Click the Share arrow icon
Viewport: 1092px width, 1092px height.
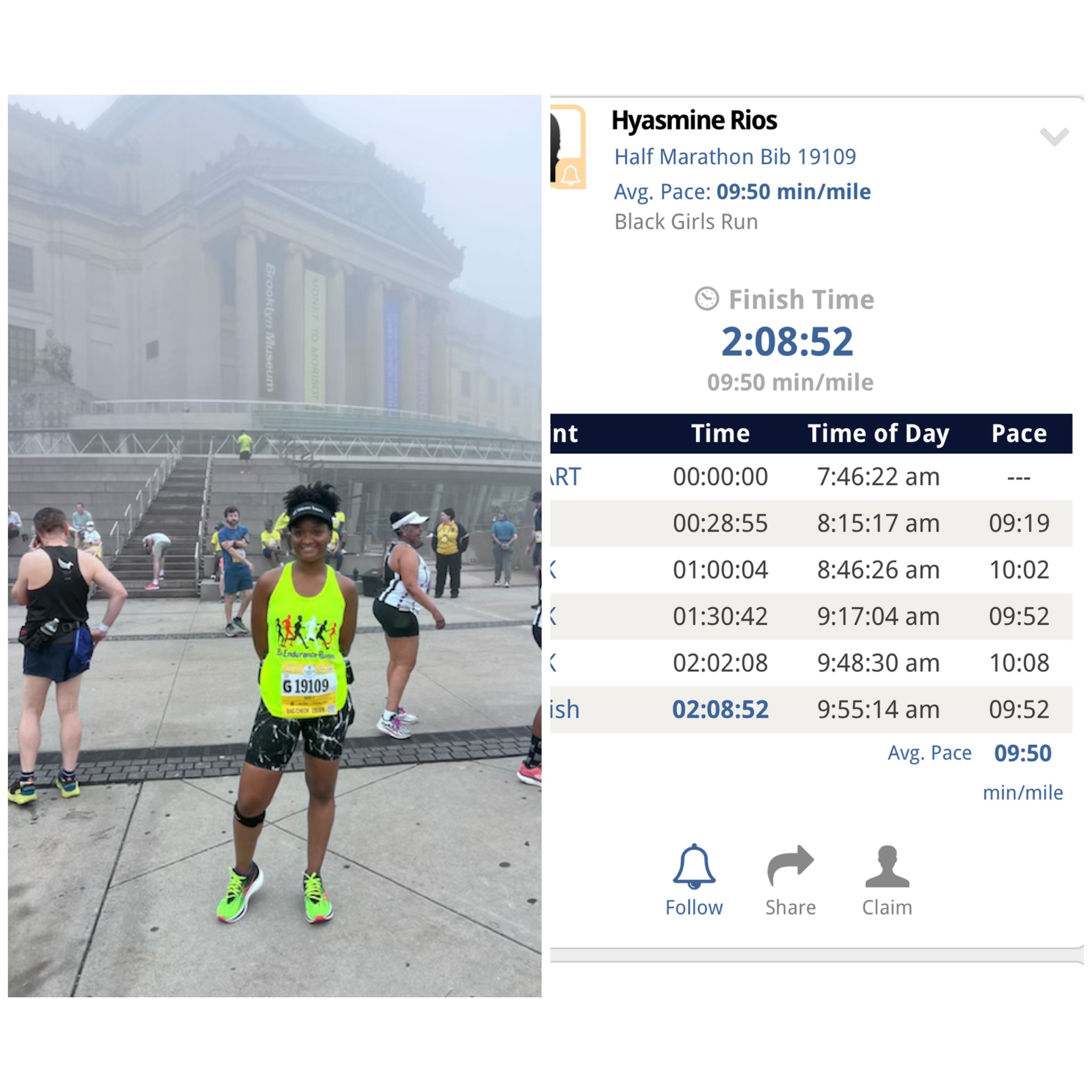pos(790,865)
